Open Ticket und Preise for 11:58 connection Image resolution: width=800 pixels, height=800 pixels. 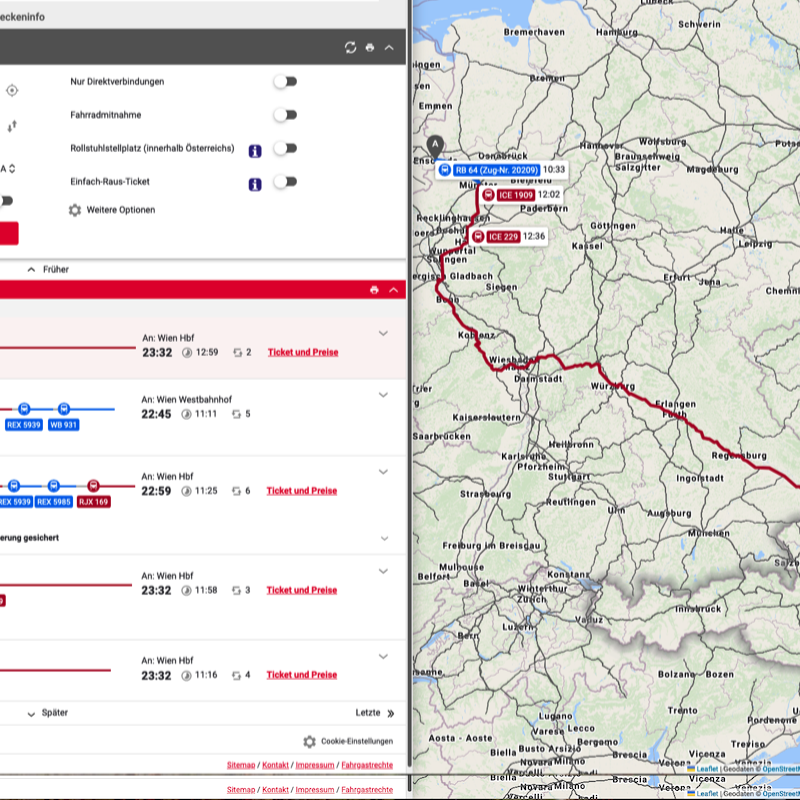(x=302, y=590)
